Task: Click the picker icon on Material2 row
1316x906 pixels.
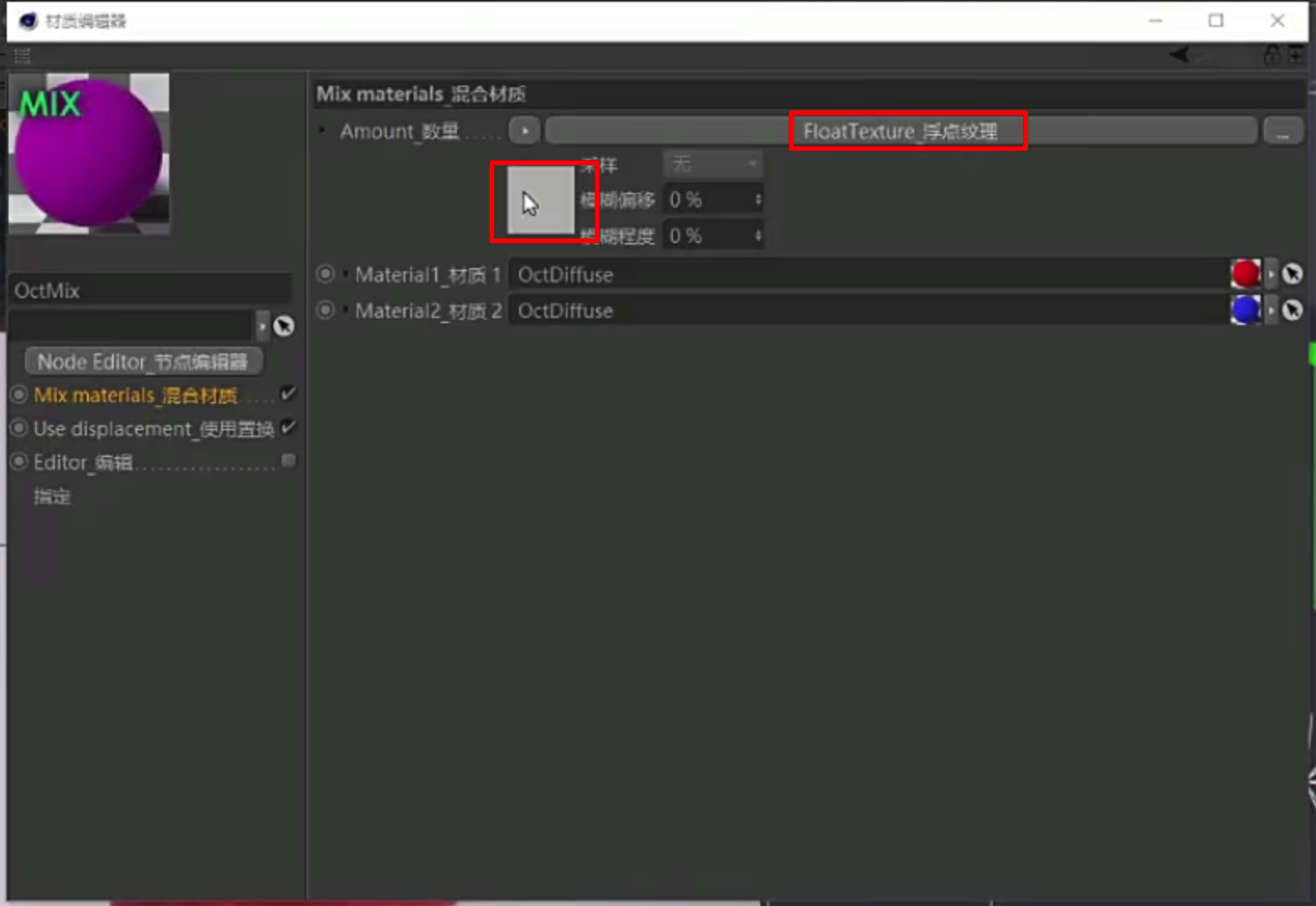Action: [x=1292, y=310]
